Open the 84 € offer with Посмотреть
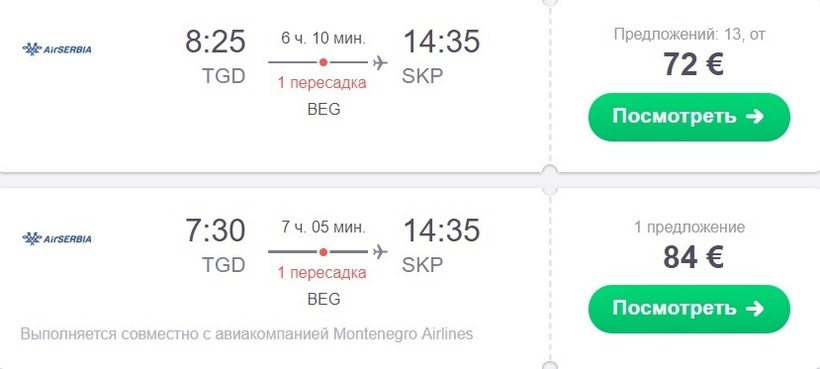Viewport: 820px width, 369px height. pyautogui.click(x=689, y=309)
